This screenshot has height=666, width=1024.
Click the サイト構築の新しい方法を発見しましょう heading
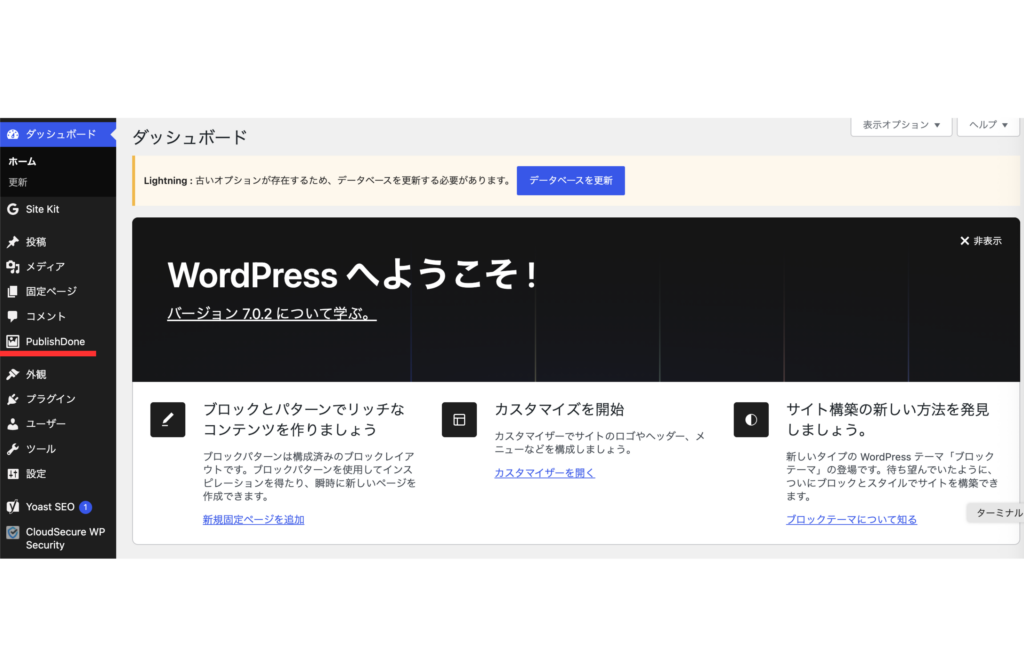point(888,419)
